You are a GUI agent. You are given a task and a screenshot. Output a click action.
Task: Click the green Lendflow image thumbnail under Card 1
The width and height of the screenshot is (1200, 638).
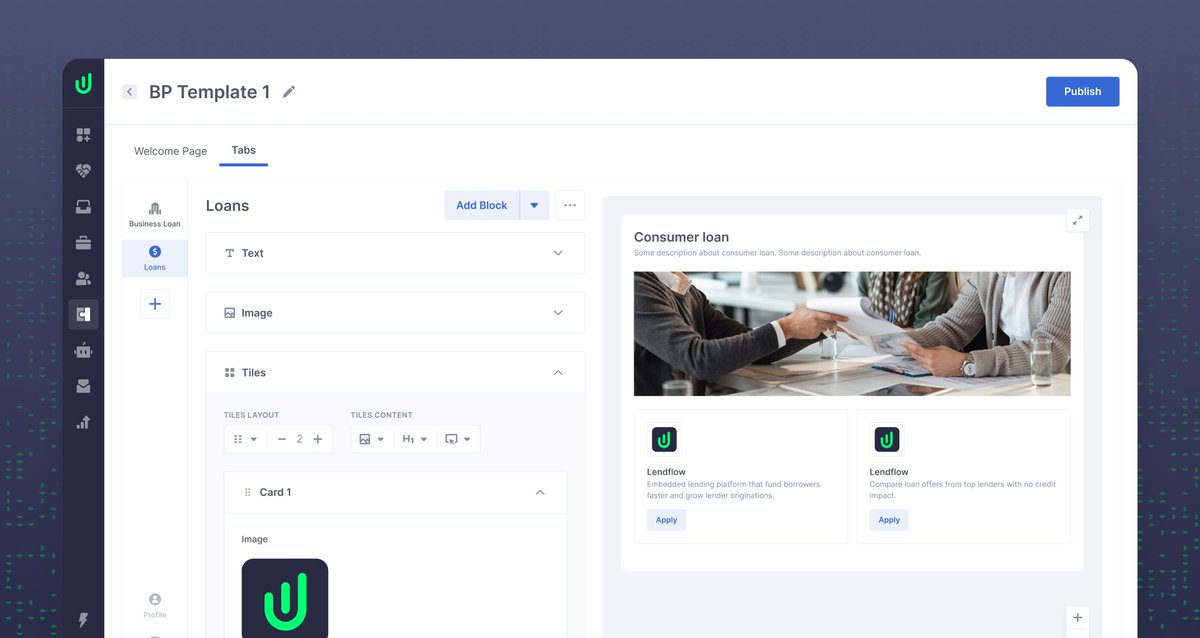pos(284,598)
